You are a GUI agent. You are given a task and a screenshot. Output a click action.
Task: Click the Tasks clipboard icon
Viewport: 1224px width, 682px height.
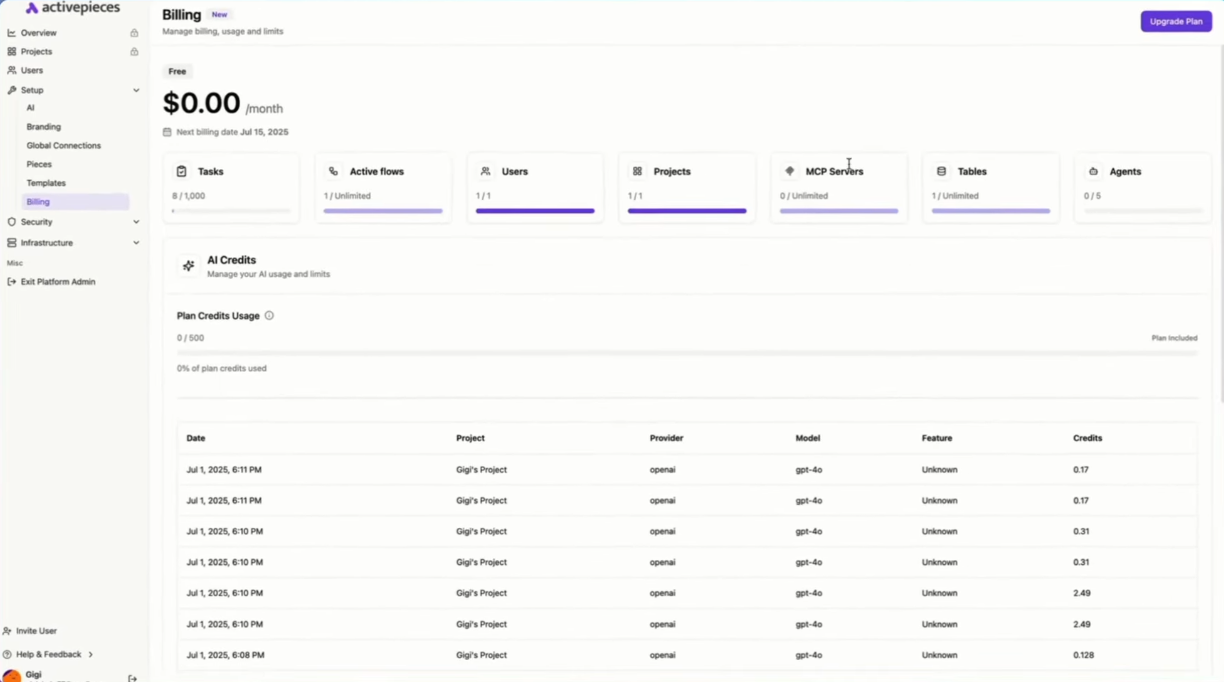[181, 172]
